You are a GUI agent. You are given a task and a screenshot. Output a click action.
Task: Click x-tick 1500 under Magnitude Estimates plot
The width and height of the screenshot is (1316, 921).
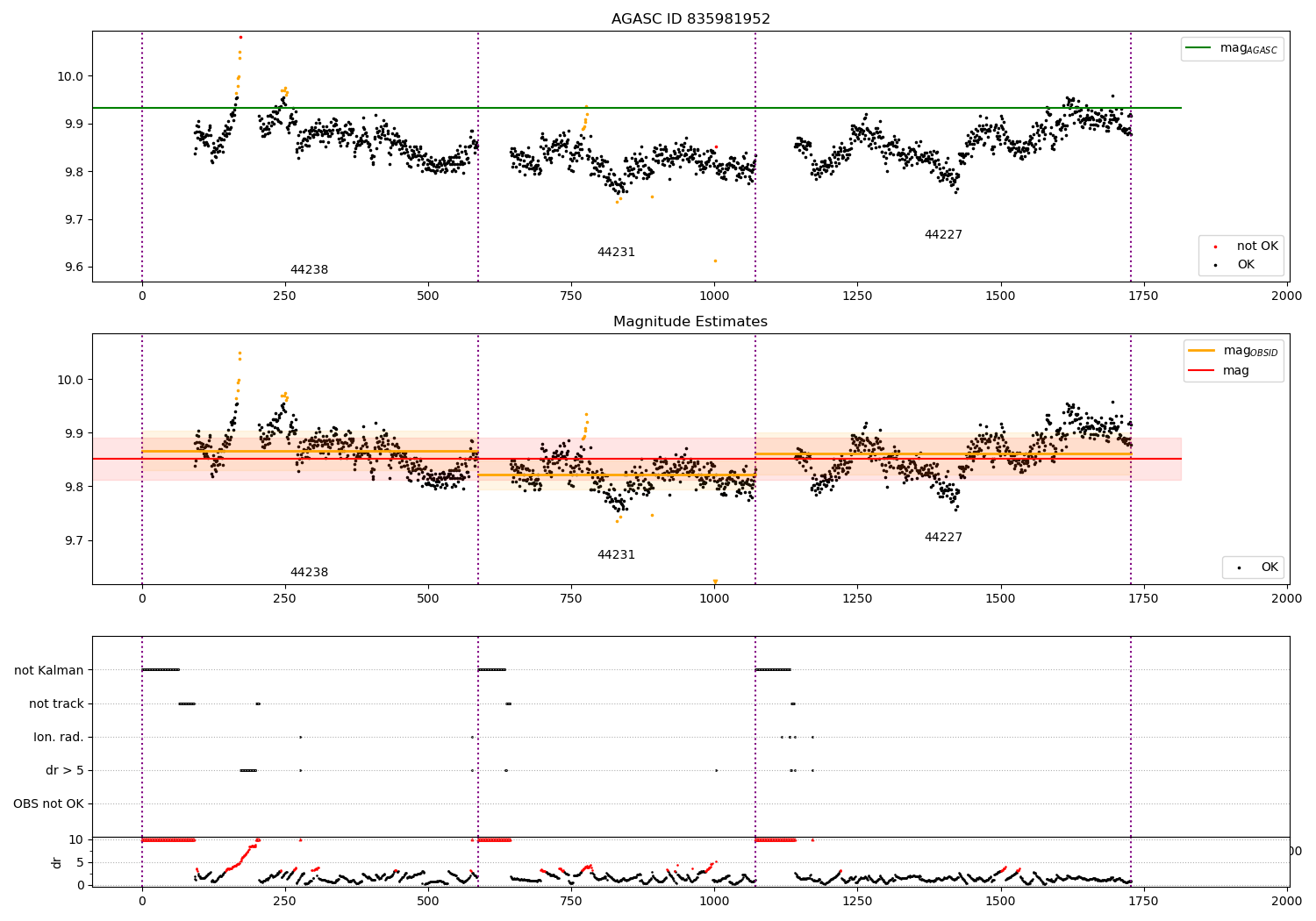(1000, 598)
